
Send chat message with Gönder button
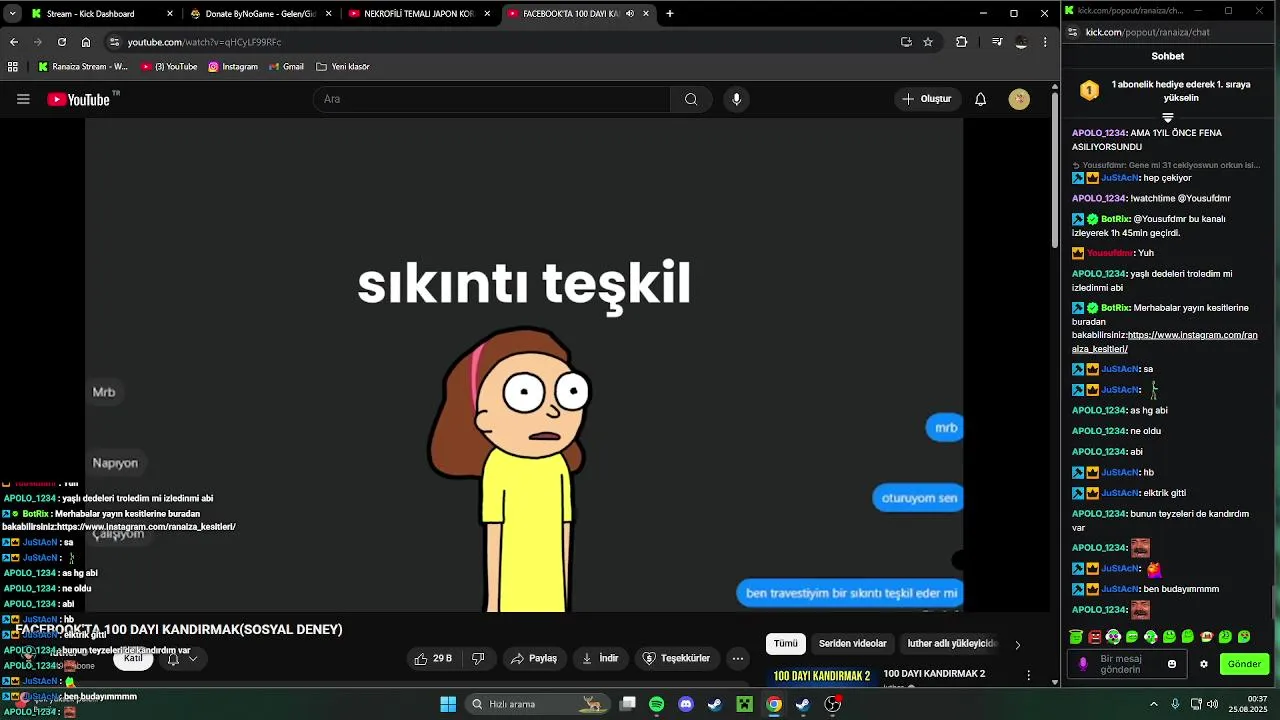point(1244,664)
